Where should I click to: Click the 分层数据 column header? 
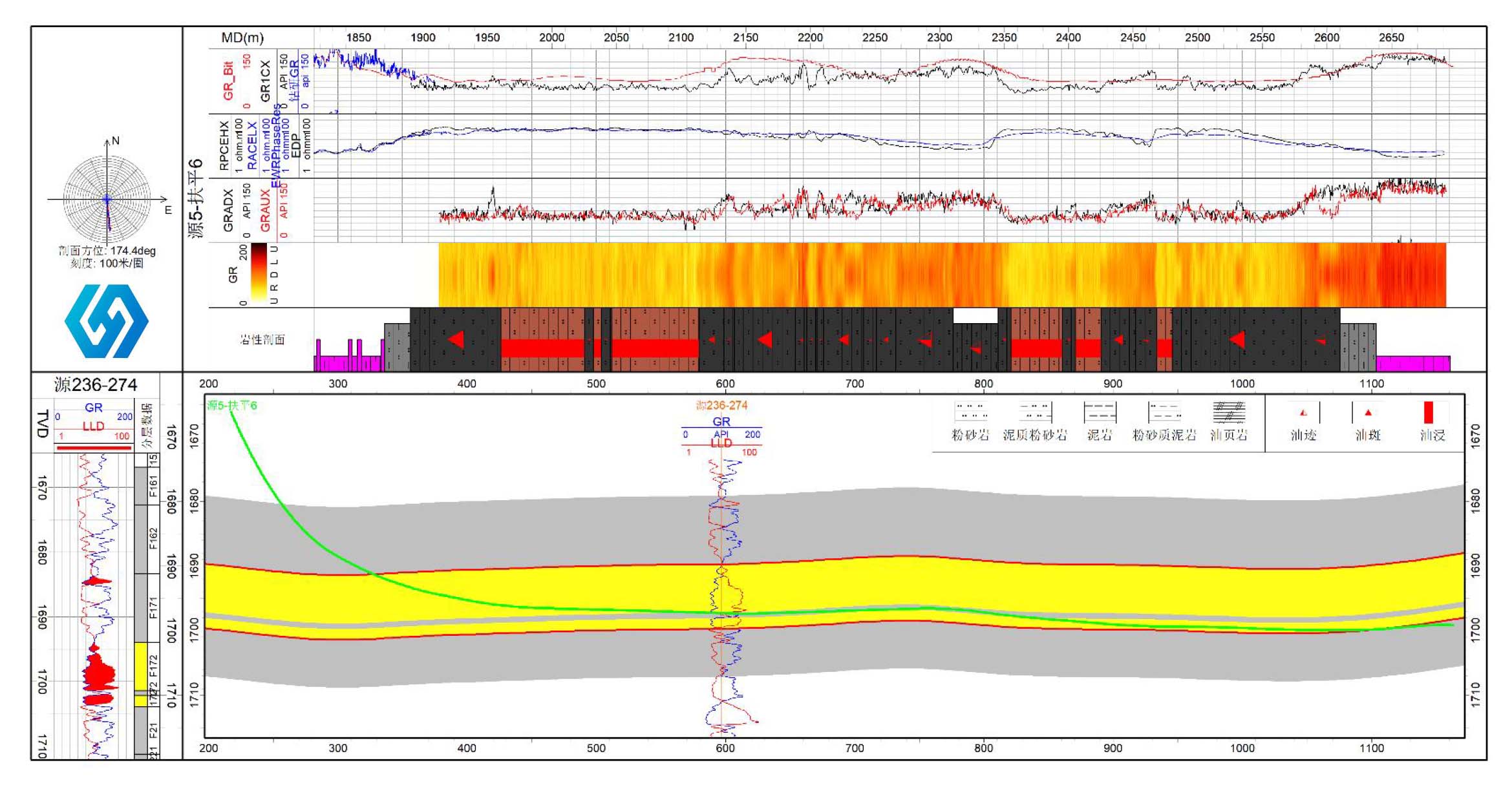[x=147, y=425]
